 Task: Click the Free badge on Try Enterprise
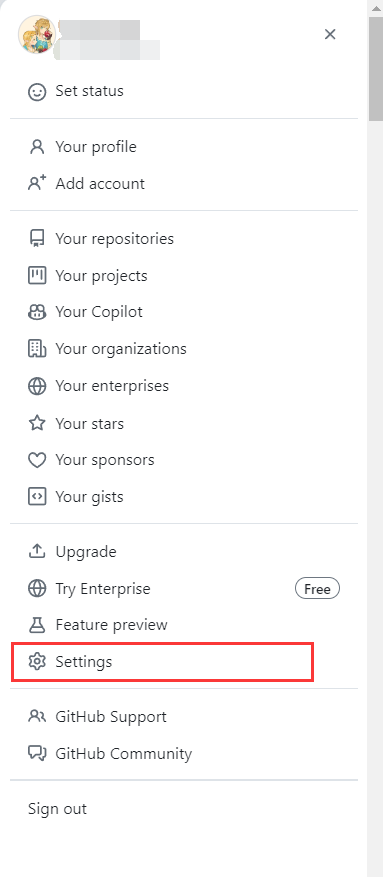317,588
